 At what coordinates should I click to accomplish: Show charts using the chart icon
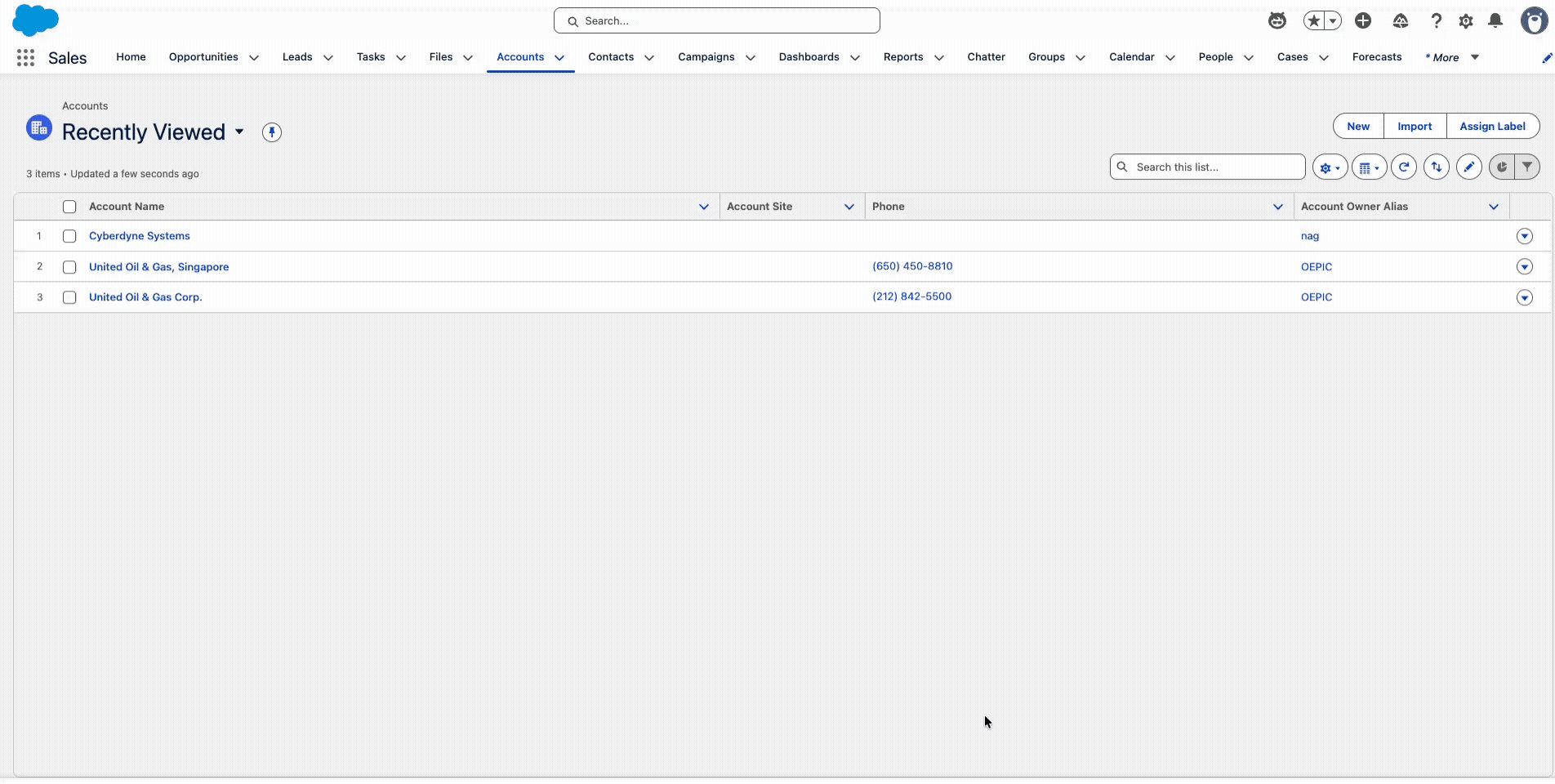tap(1500, 167)
